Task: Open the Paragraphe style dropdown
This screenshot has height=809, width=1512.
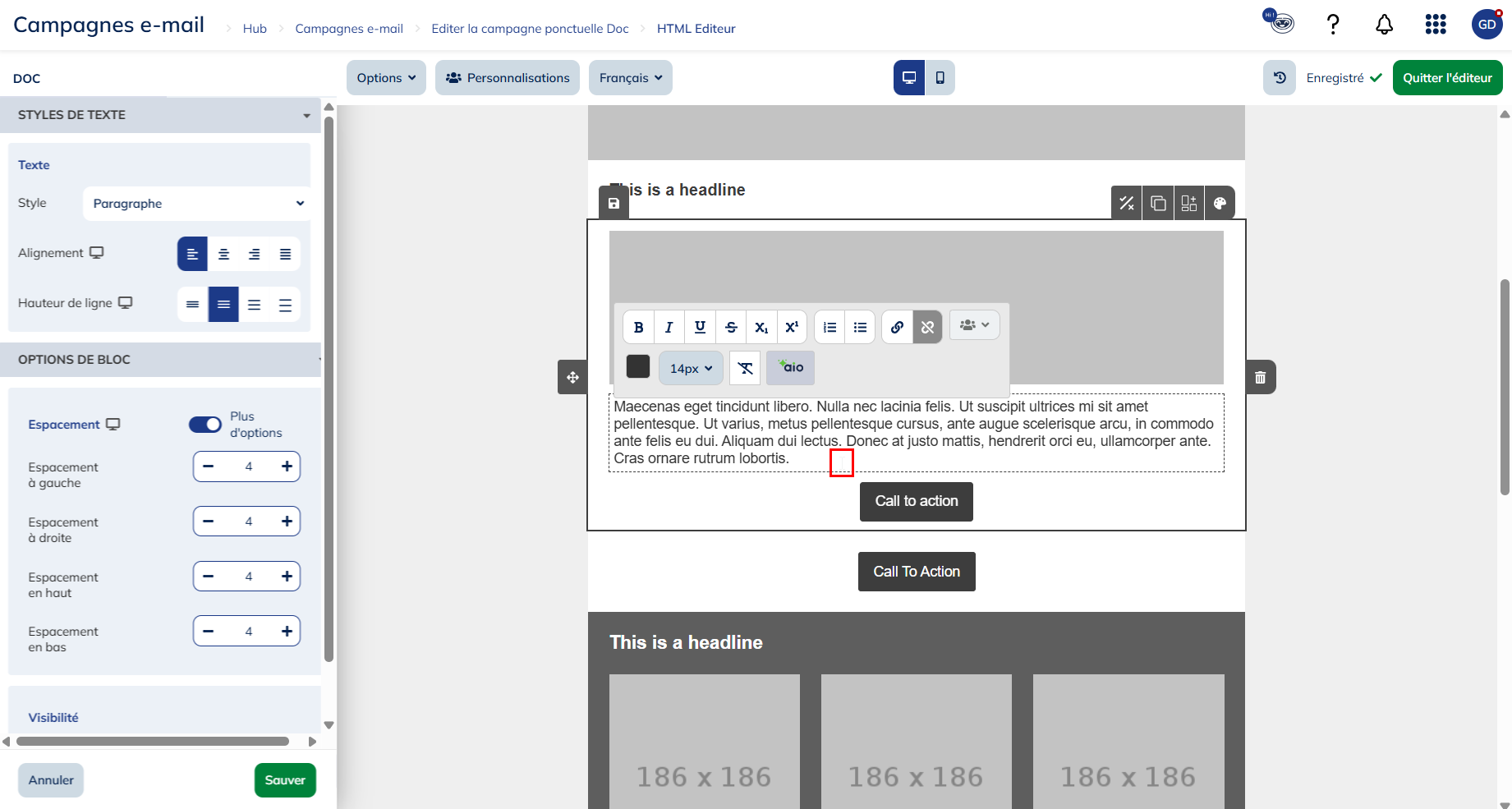Action: coord(197,204)
